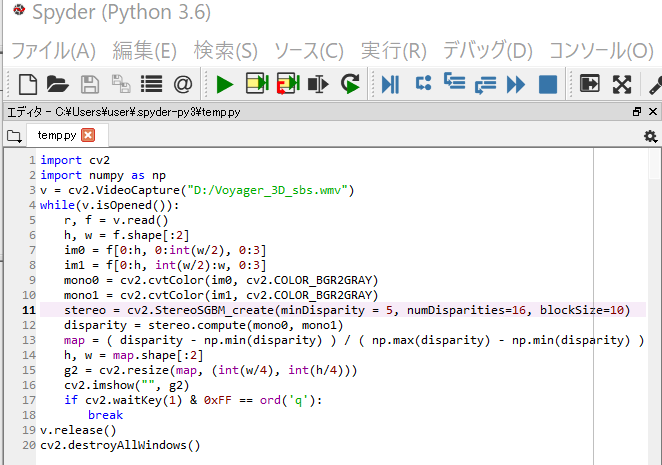Screen dimensions: 662x465
Task: Click 'stereo.compute(mono0, mono1)' text
Action: [245, 325]
